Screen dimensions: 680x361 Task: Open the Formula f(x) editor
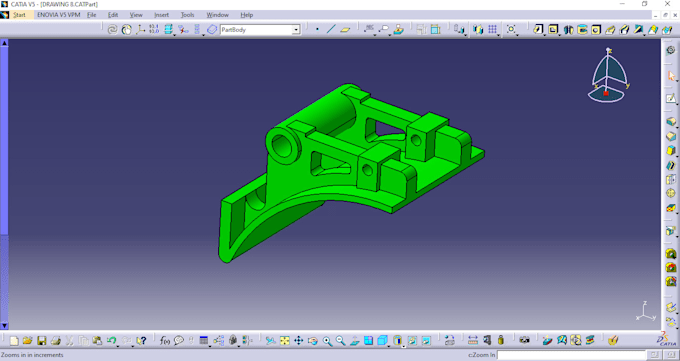[165, 341]
